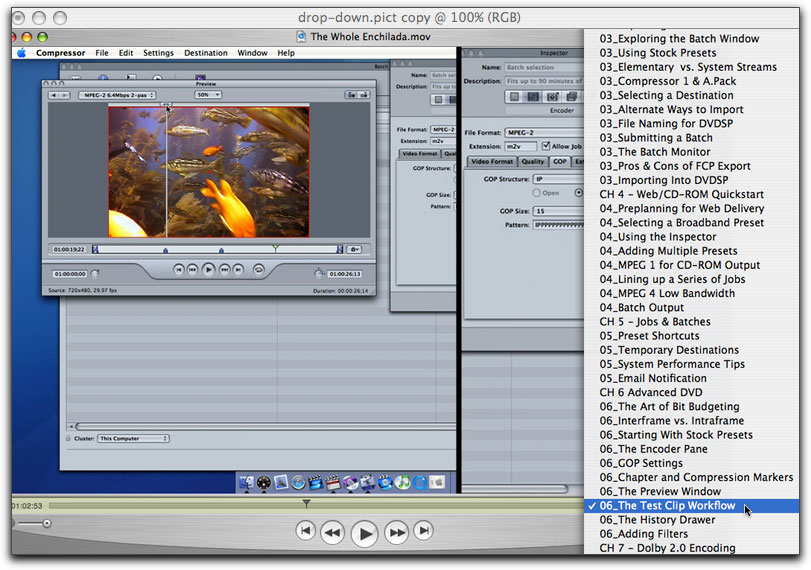This screenshot has height=570, width=811.
Task: Select the filled radio button right of Open
Action: click(578, 192)
